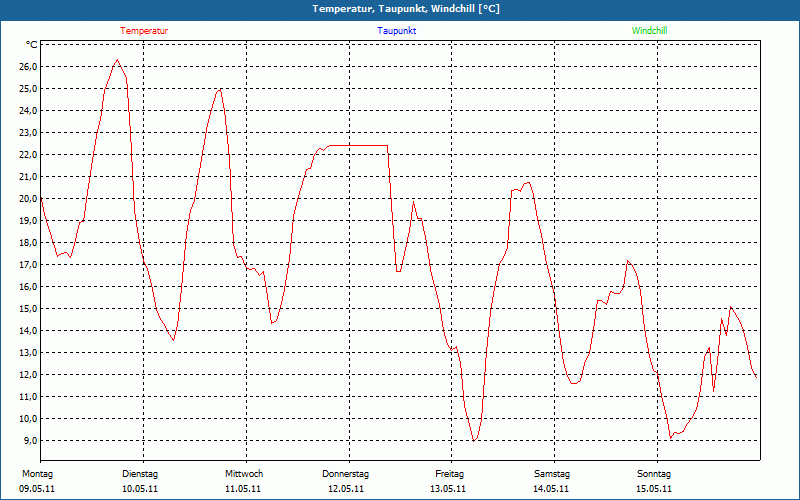Image resolution: width=800 pixels, height=500 pixels.
Task: Click the 21,0 y-axis value
Action: (x=28, y=177)
